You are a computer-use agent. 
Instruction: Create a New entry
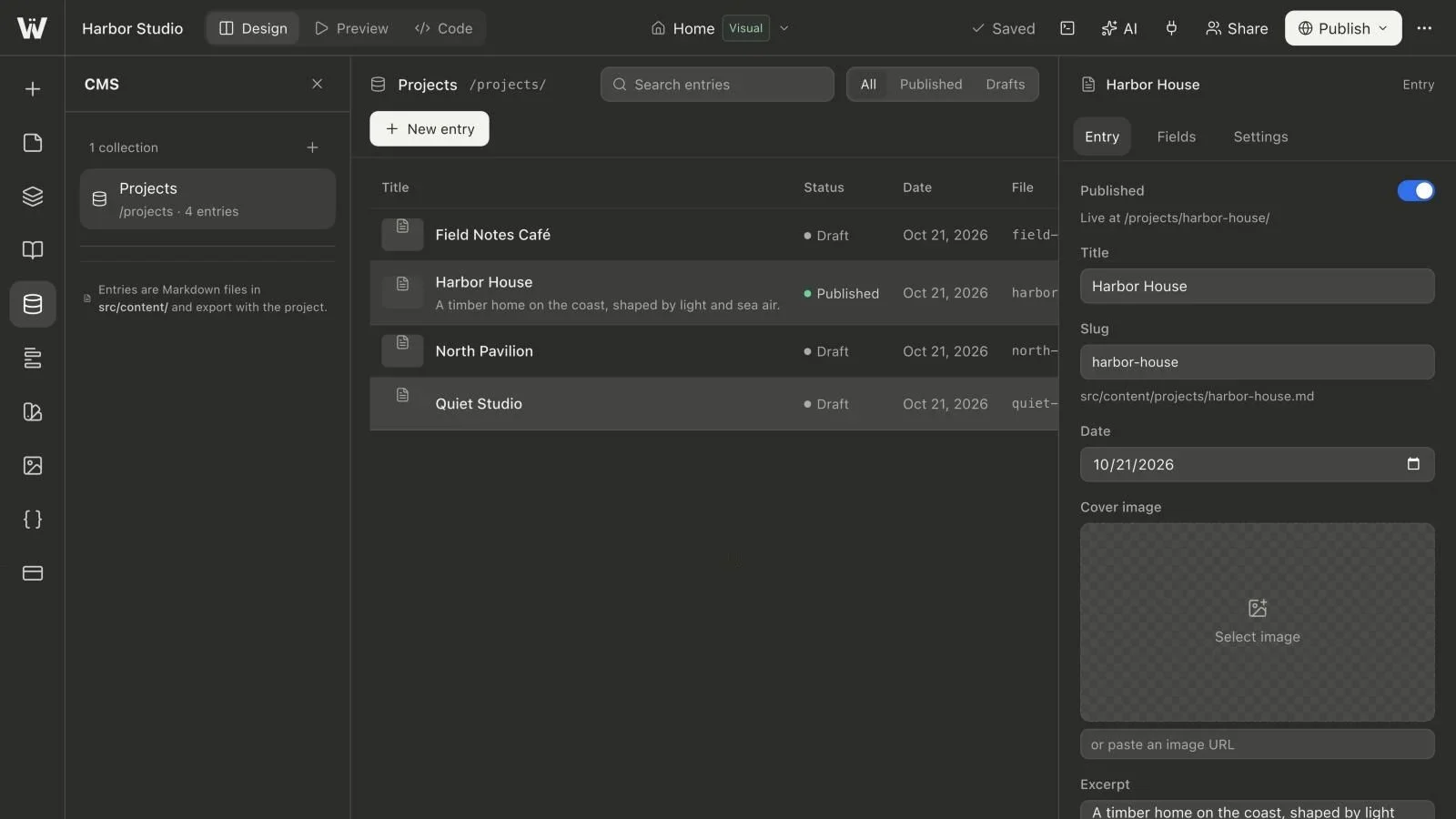[x=430, y=128]
